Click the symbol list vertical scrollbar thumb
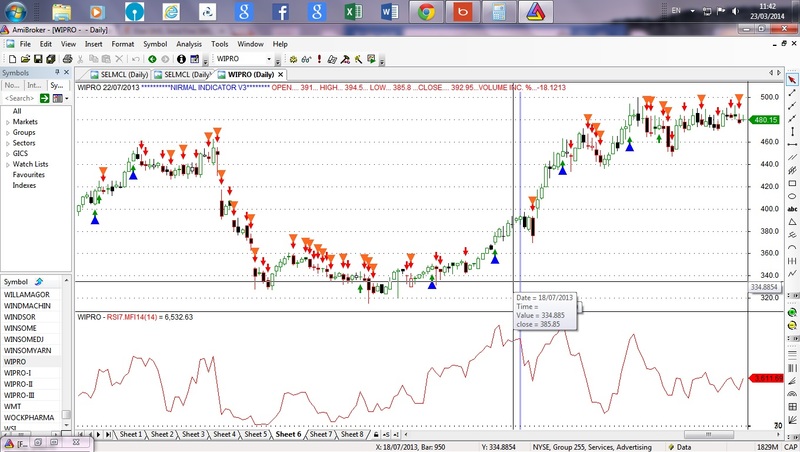This screenshot has width=800, height=452. [66, 414]
